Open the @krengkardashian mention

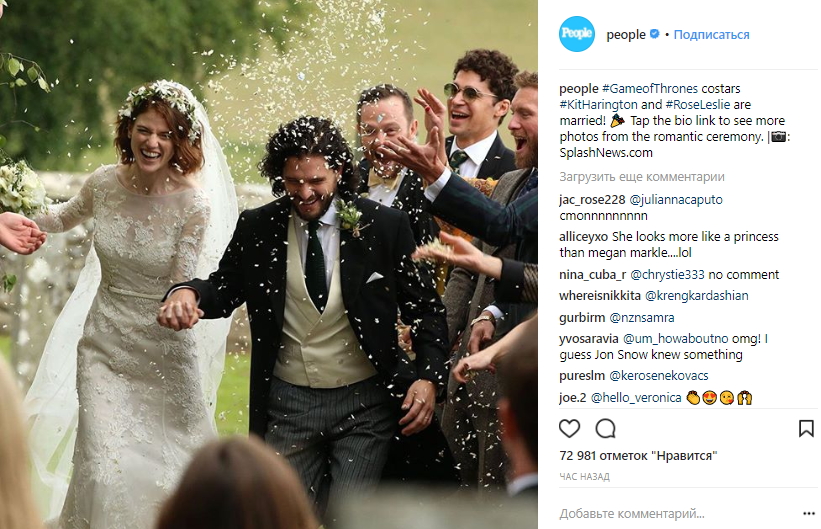coord(696,296)
